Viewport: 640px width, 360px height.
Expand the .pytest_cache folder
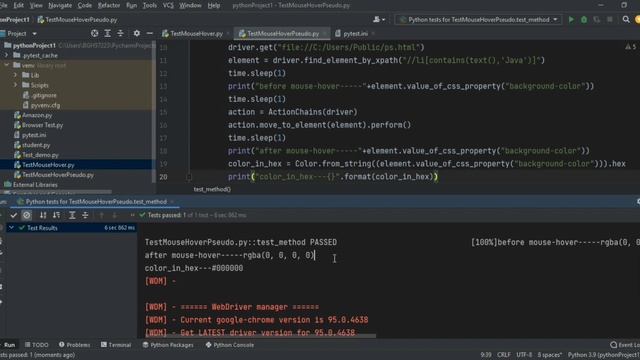coord(6,55)
